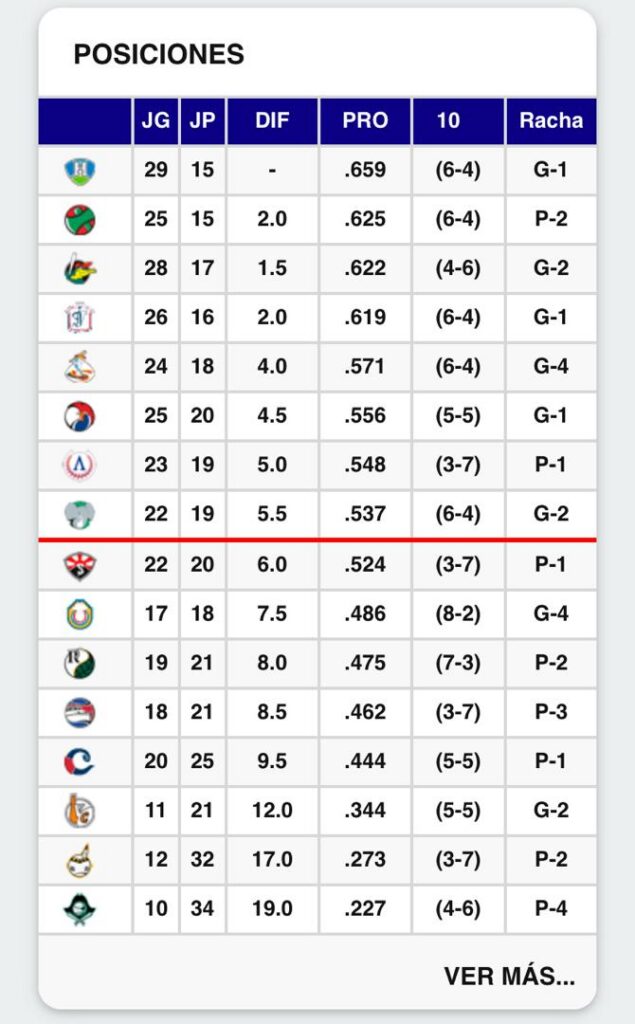Sort by the JG column header
Screen dimensions: 635x1024
point(155,121)
